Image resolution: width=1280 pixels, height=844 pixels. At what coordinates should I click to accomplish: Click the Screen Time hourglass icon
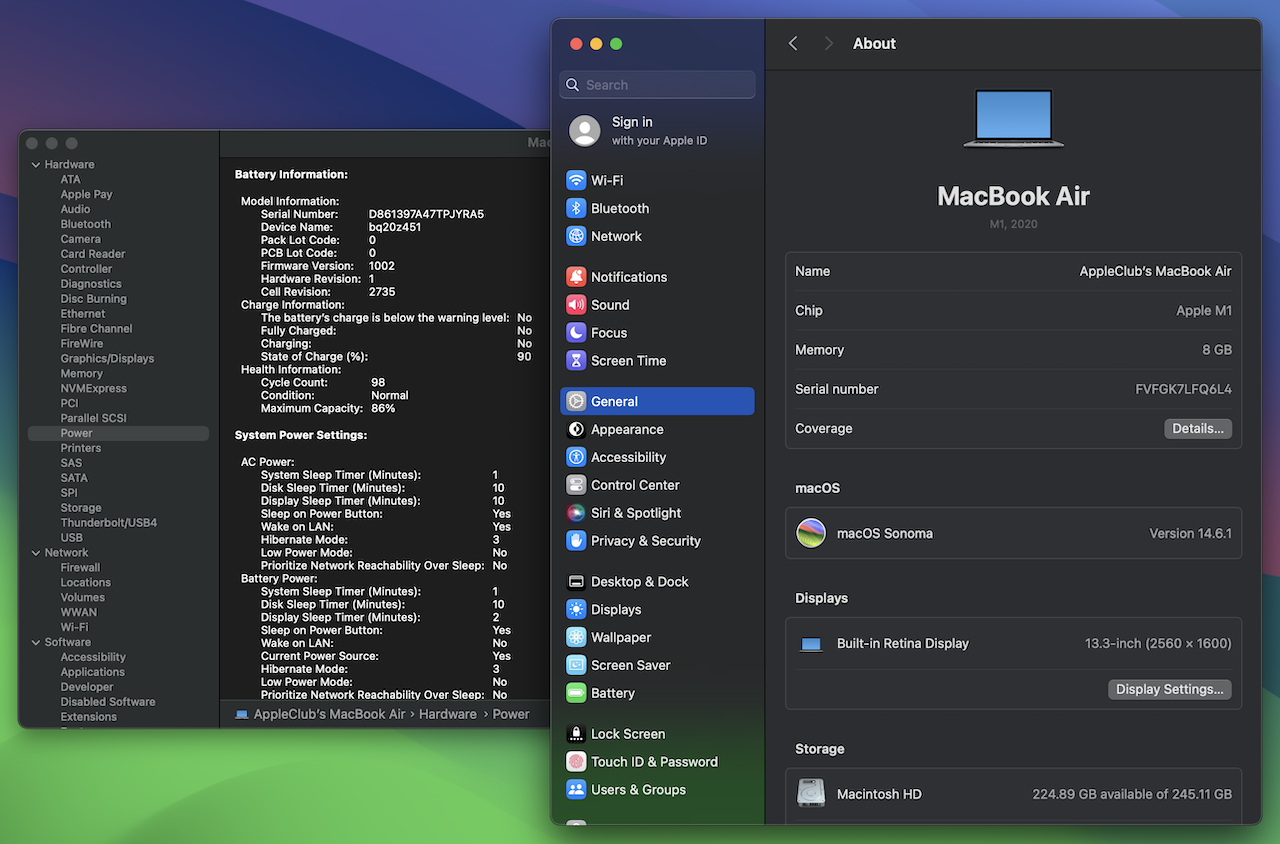[x=576, y=361]
